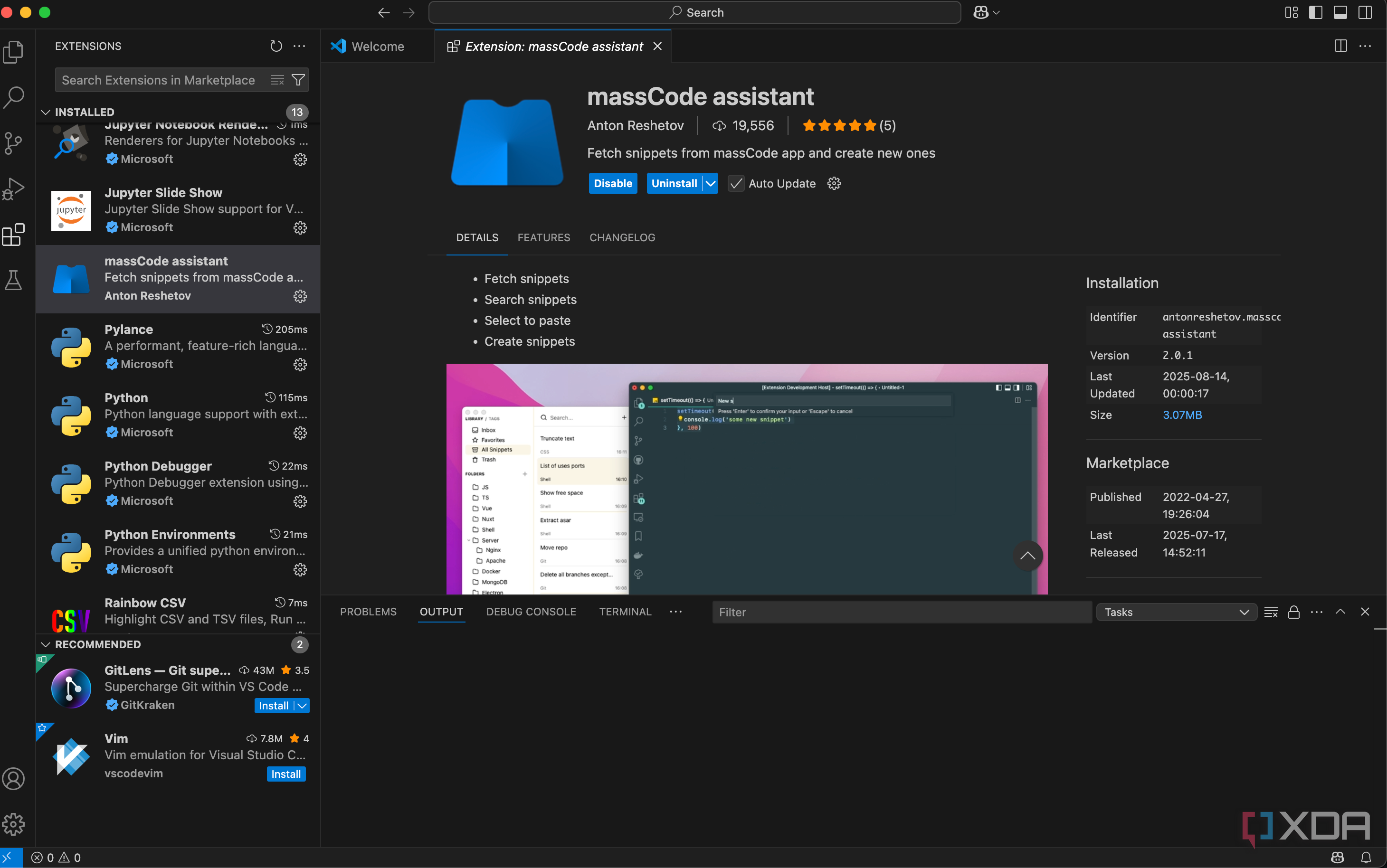The width and height of the screenshot is (1387, 868).
Task: Expand the Uninstall dropdown arrow
Action: click(x=711, y=184)
